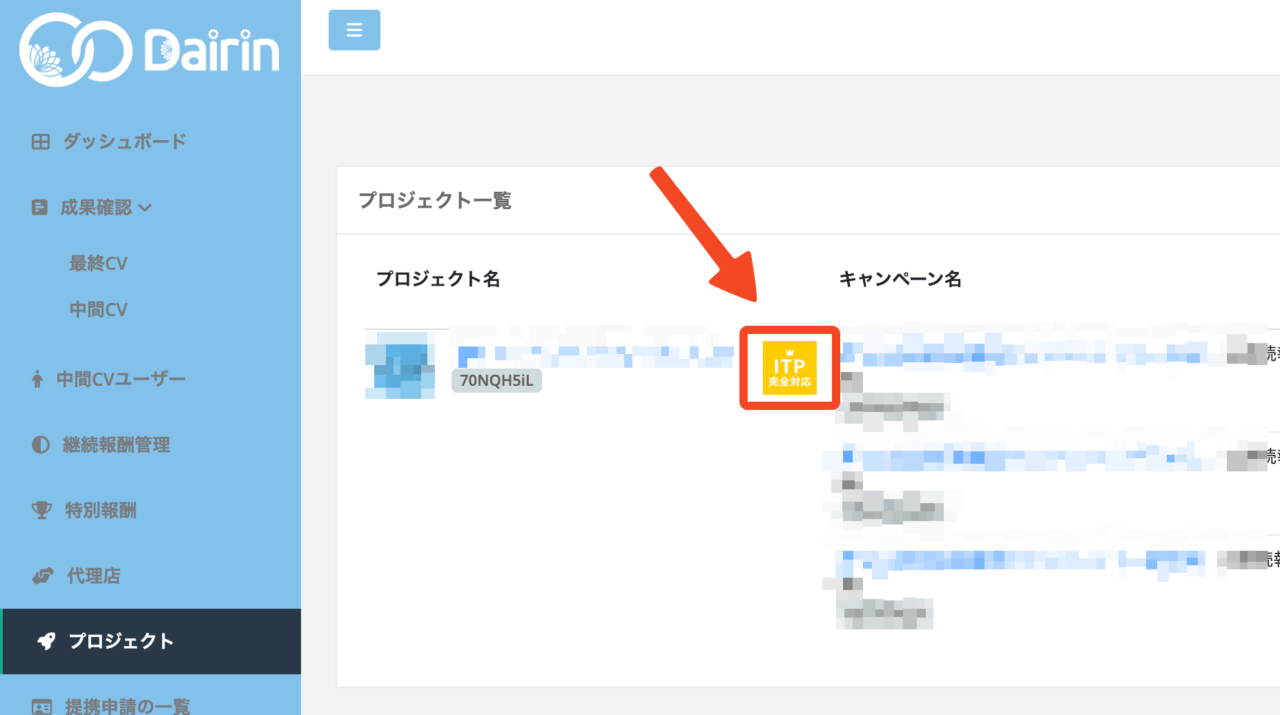Click the 70NQH5iL project code tag
1280x715 pixels.
pyautogui.click(x=496, y=381)
